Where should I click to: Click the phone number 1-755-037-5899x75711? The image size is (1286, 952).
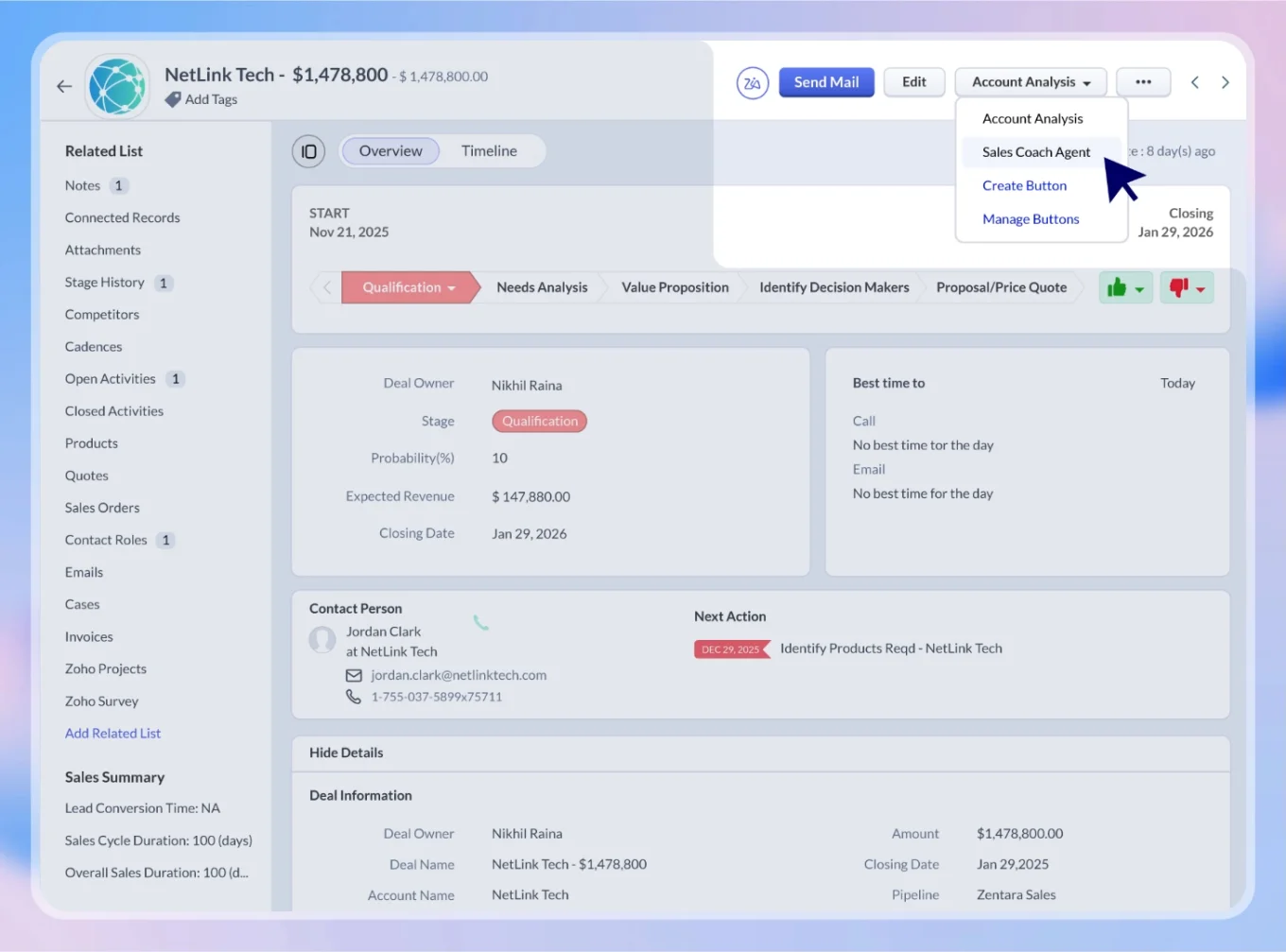(x=437, y=697)
